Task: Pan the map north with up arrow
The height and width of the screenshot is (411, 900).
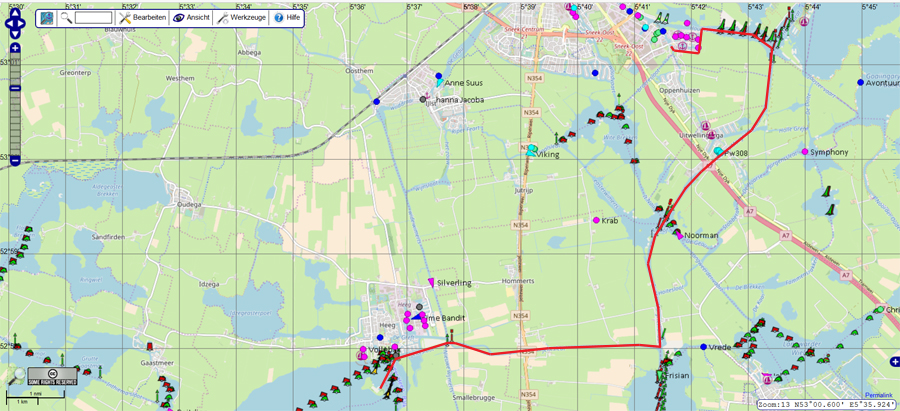Action: click(15, 8)
